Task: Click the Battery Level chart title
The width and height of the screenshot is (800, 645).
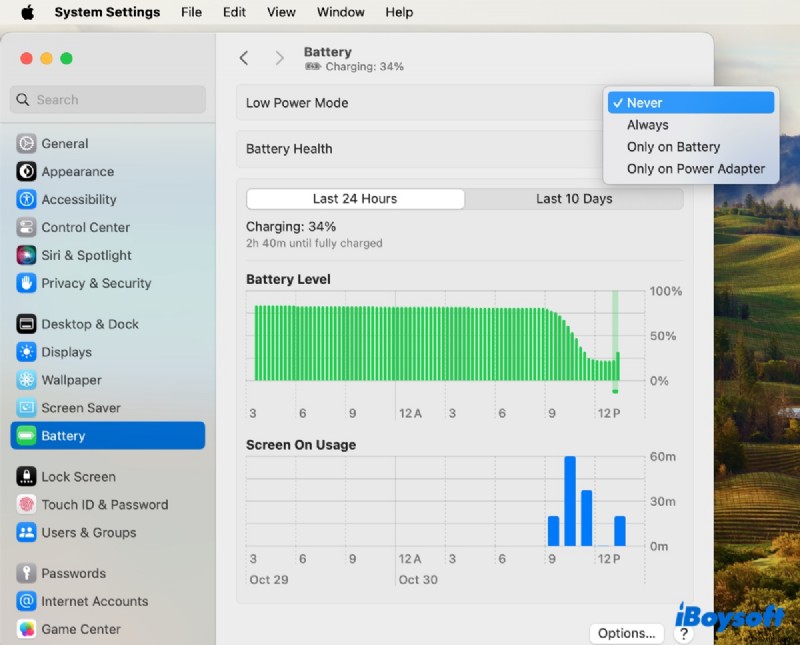Action: coord(288,279)
